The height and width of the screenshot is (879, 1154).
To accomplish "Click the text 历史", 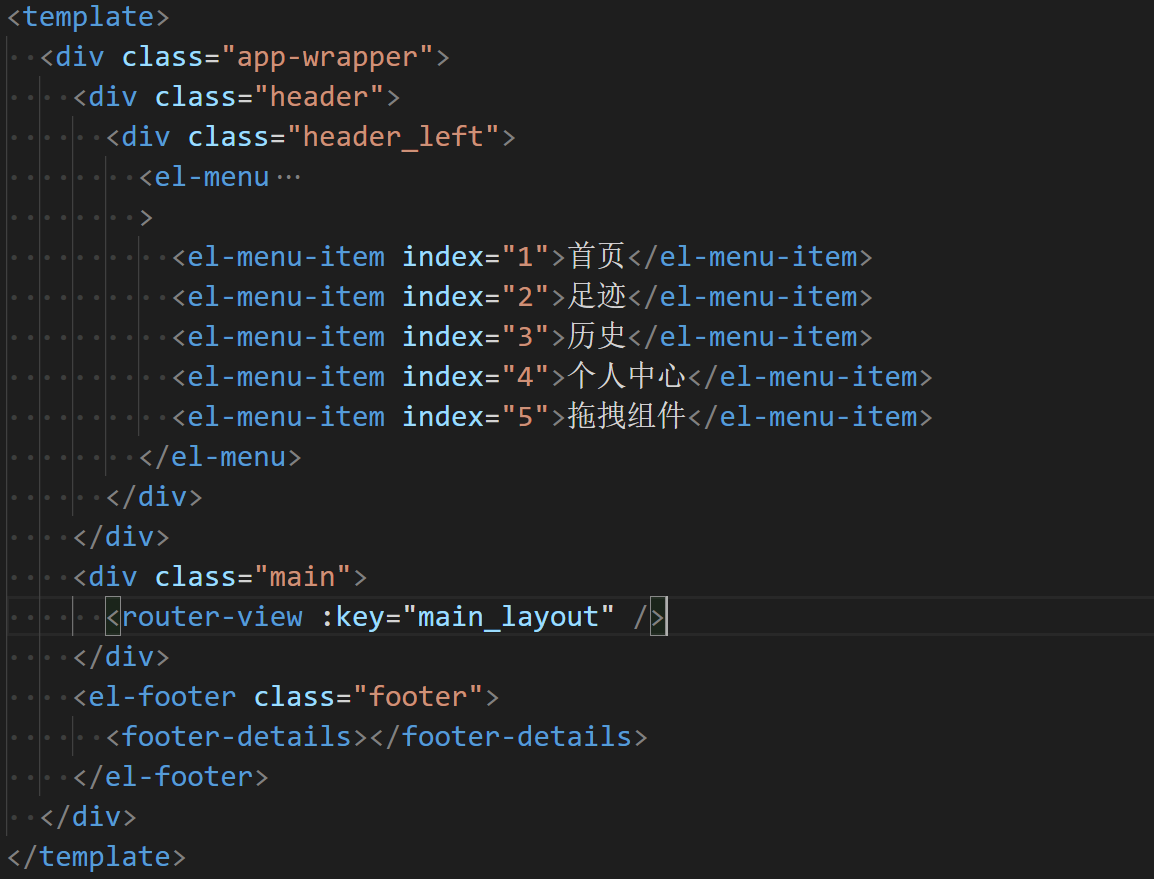I will click(596, 336).
